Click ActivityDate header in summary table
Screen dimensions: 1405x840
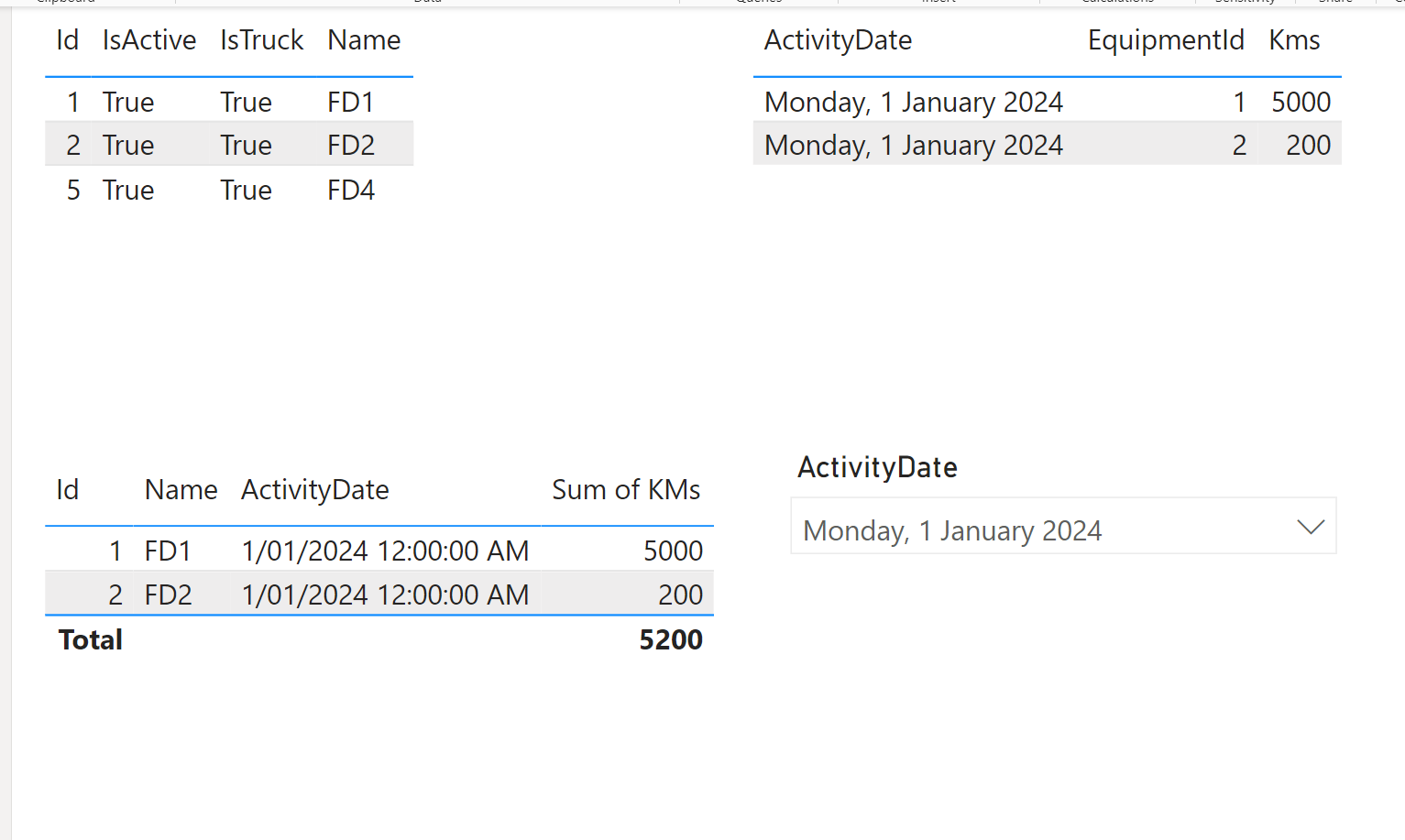[314, 490]
